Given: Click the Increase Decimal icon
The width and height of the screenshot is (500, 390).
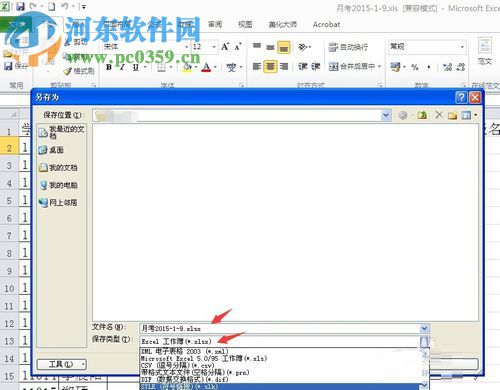Looking at the screenshot, I should click(447, 67).
